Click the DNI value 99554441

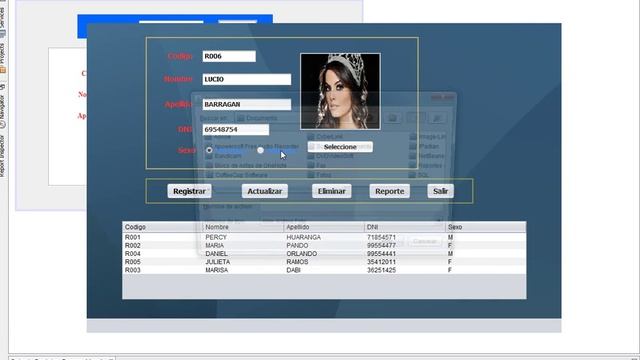(x=405, y=253)
